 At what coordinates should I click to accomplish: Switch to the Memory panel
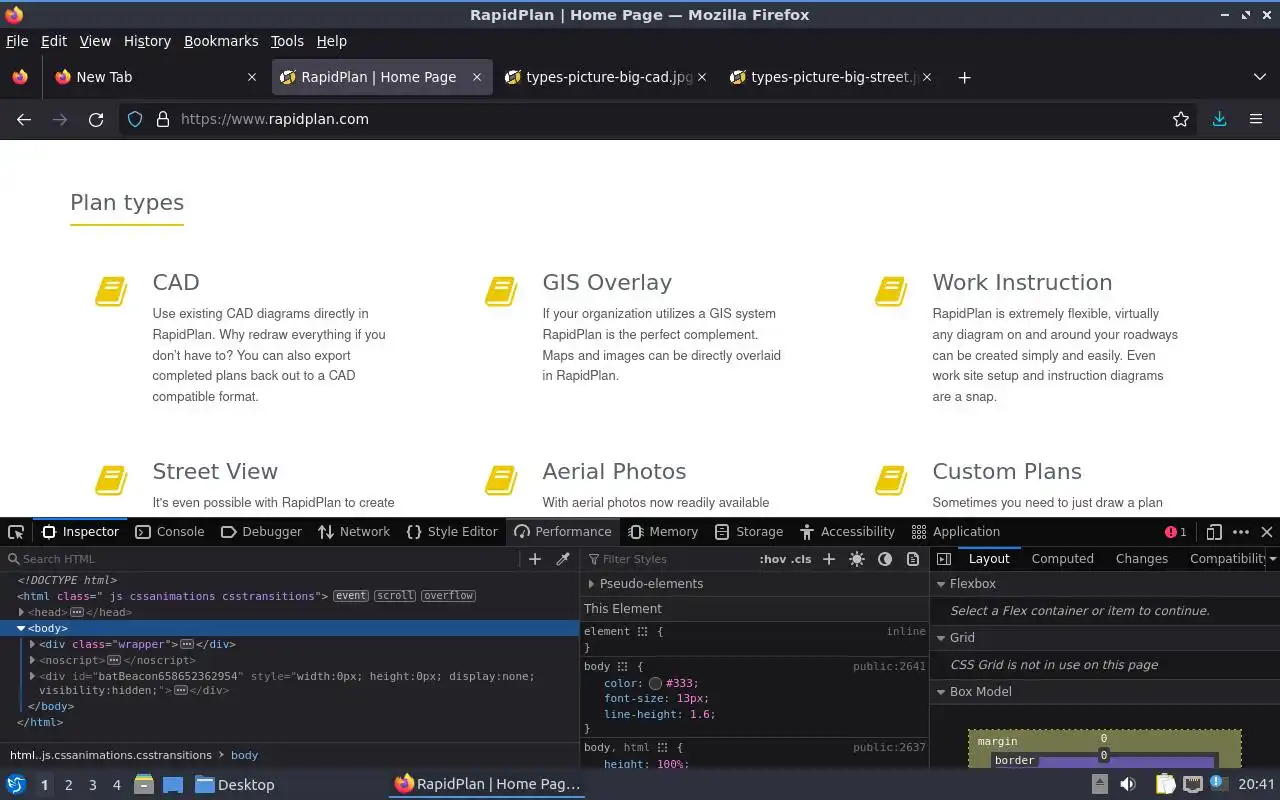point(662,532)
